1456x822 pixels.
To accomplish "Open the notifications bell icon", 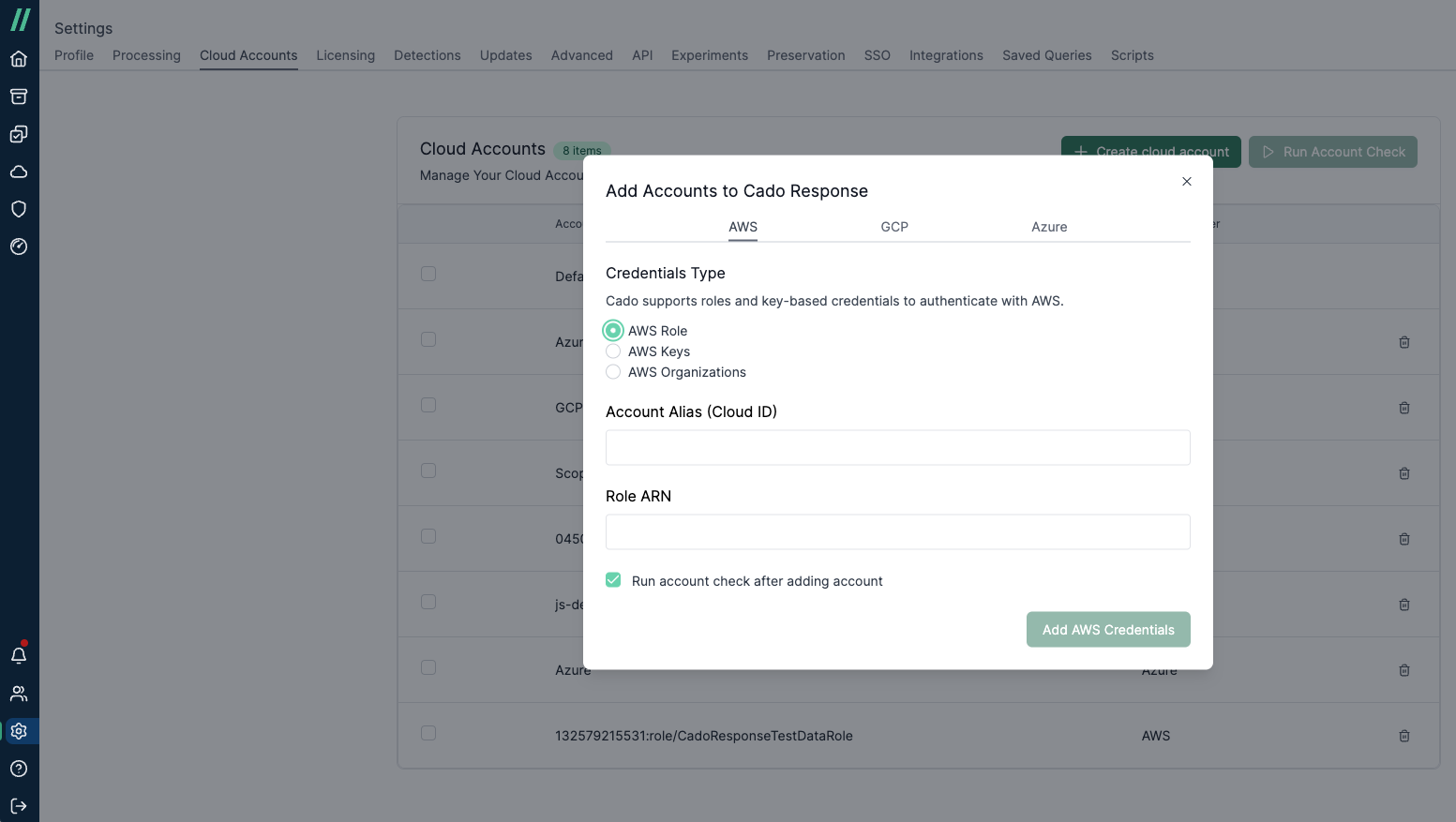I will [19, 655].
